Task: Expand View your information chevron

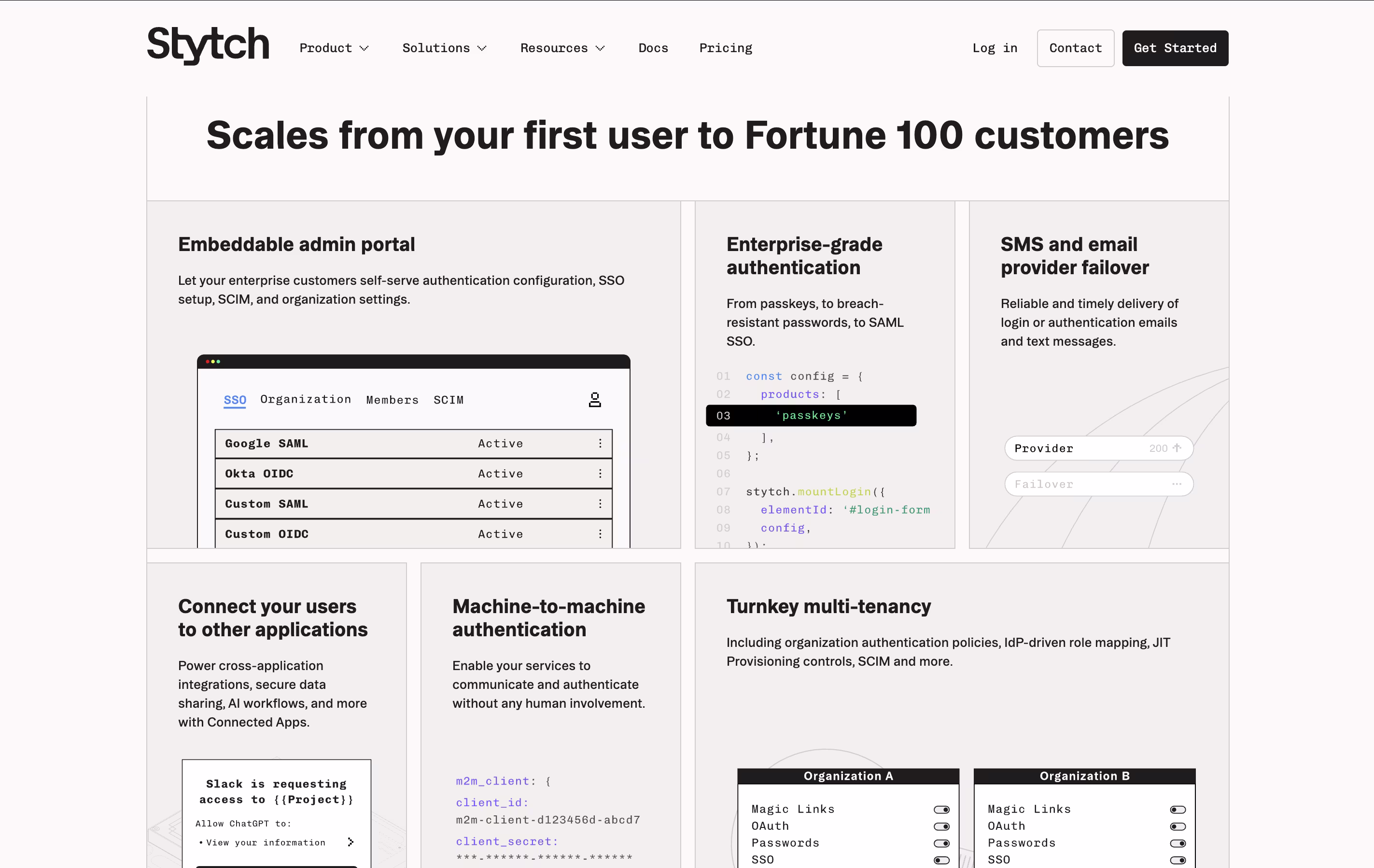Action: tap(351, 842)
